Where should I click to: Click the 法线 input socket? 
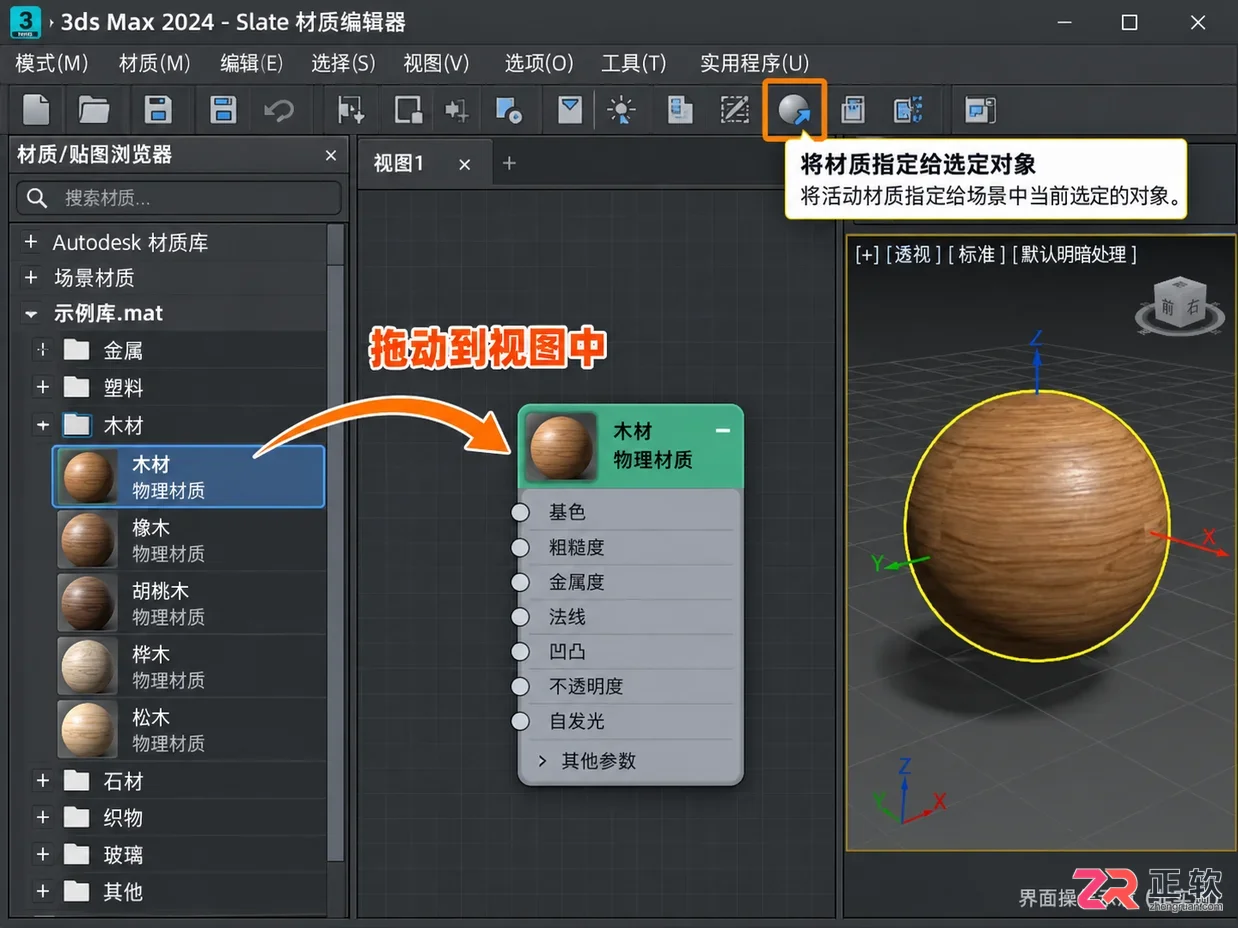pyautogui.click(x=520, y=617)
